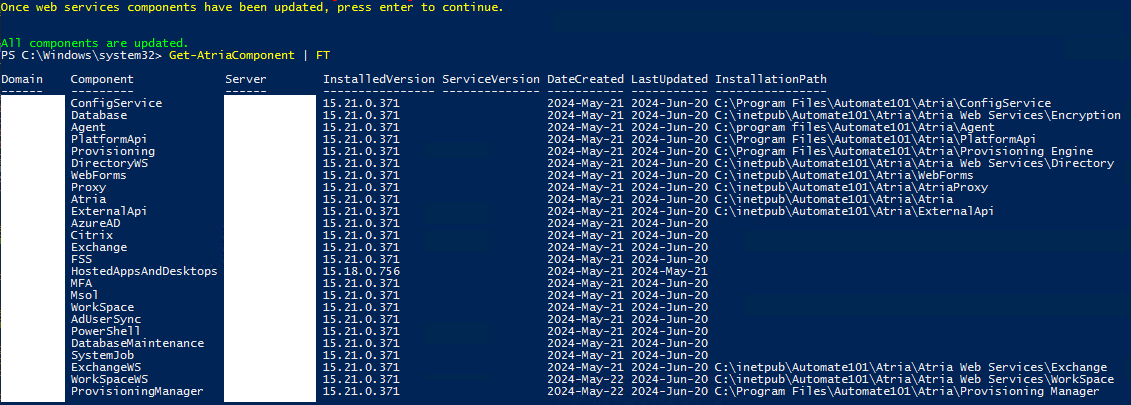1131x405 pixels.
Task: Click the PS C:\Windows\system32 prompt
Action: pos(80,55)
